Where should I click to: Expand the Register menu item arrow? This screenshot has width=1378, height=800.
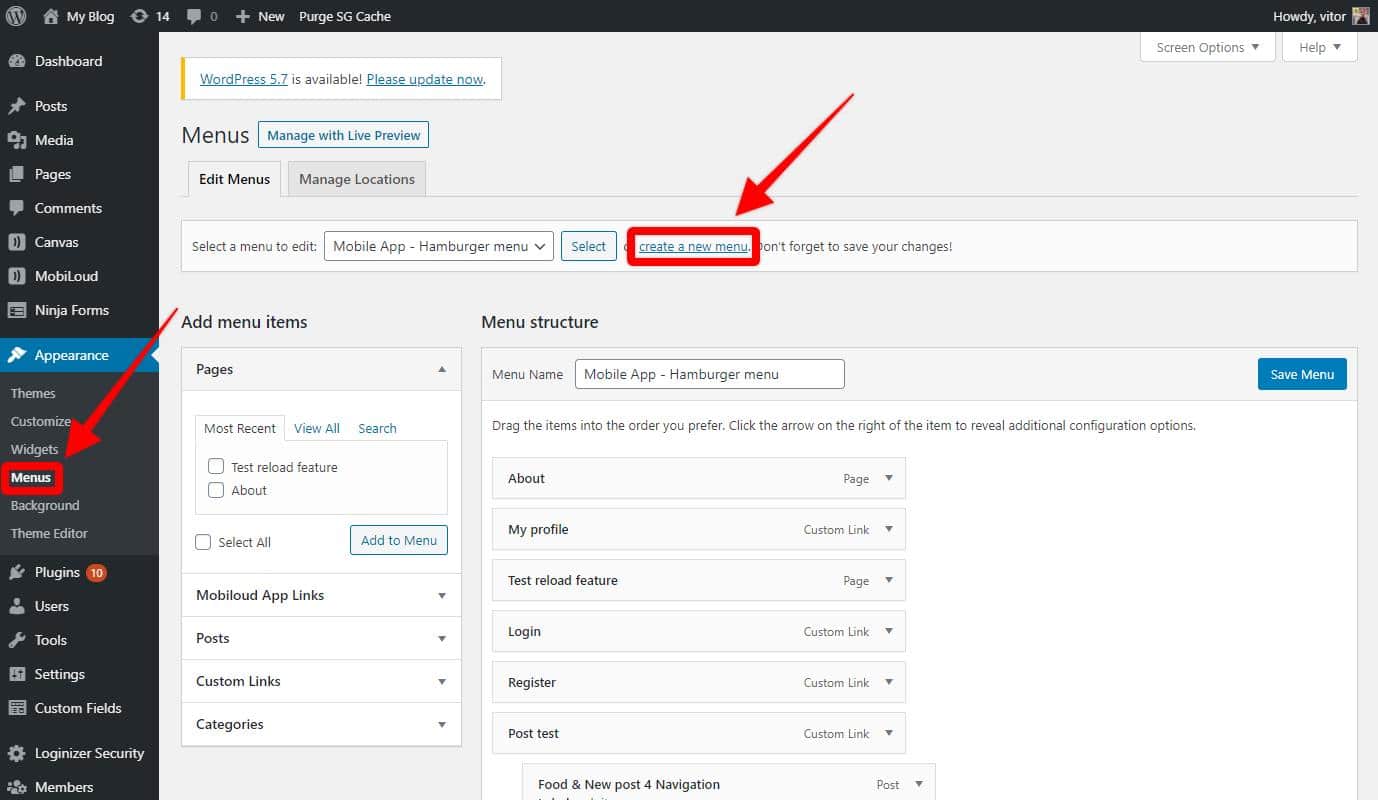click(x=889, y=682)
